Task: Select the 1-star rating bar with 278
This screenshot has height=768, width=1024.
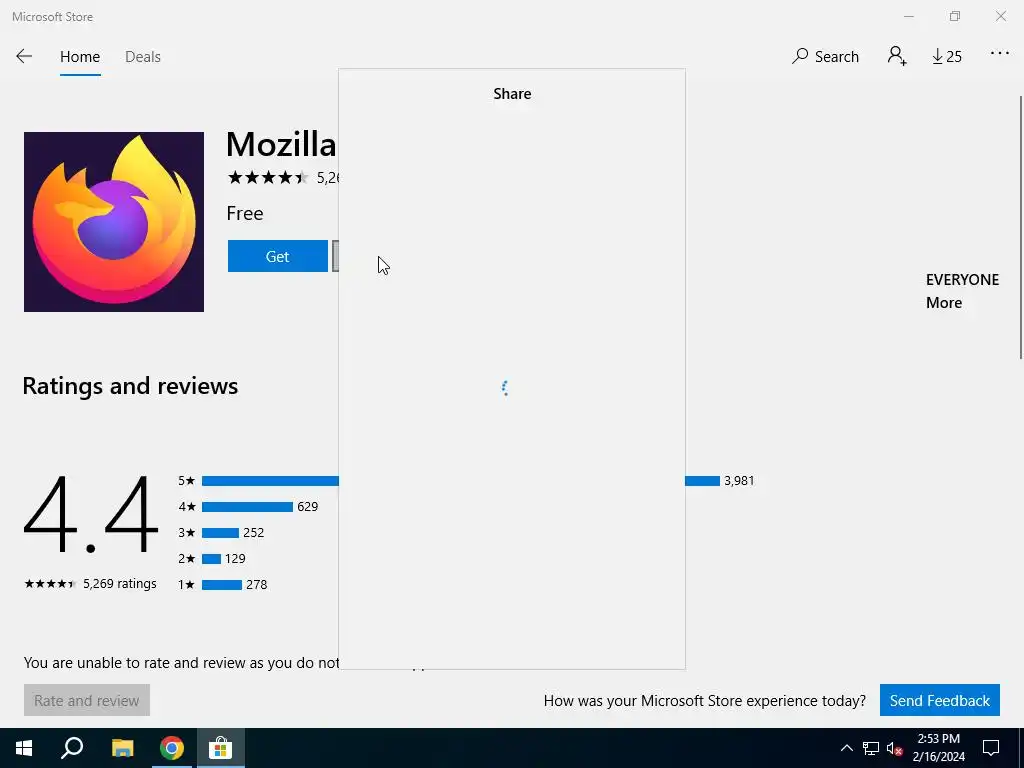Action: [x=221, y=584]
